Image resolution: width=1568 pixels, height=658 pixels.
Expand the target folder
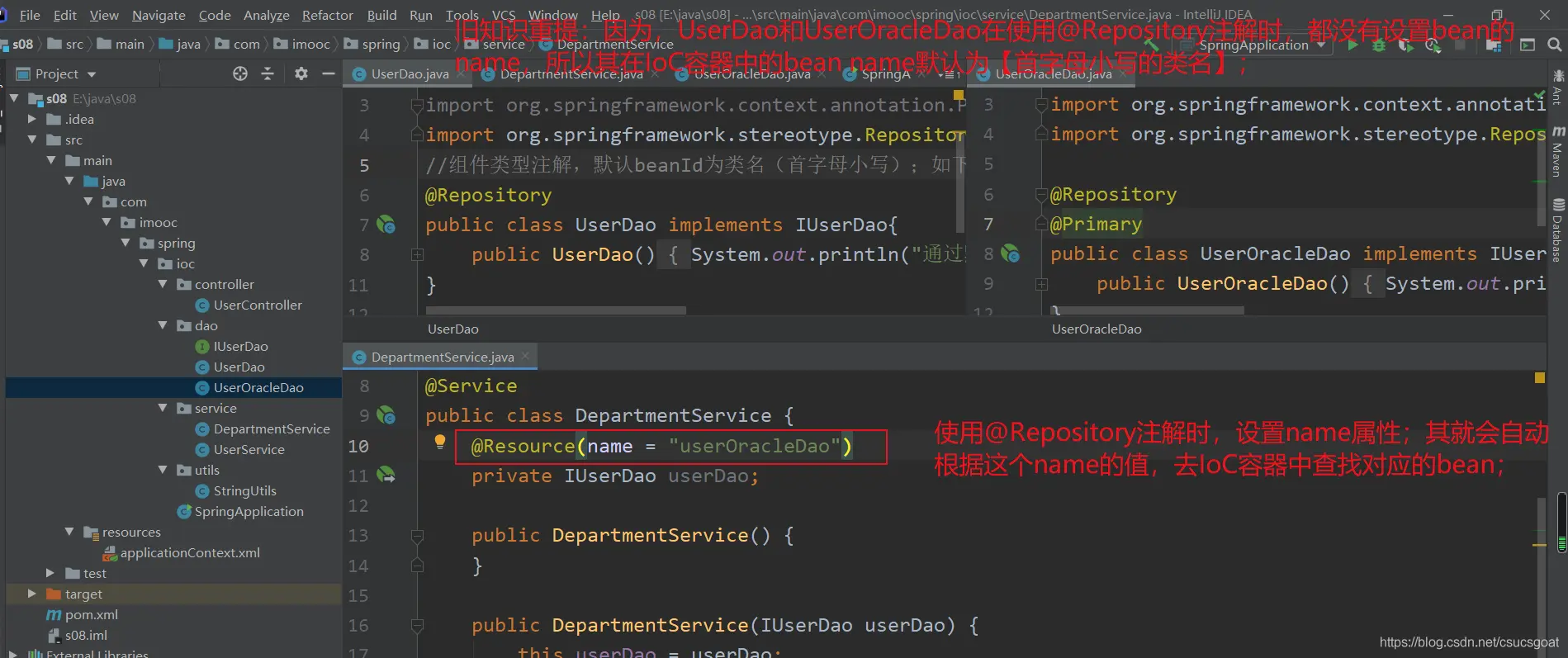tap(31, 594)
